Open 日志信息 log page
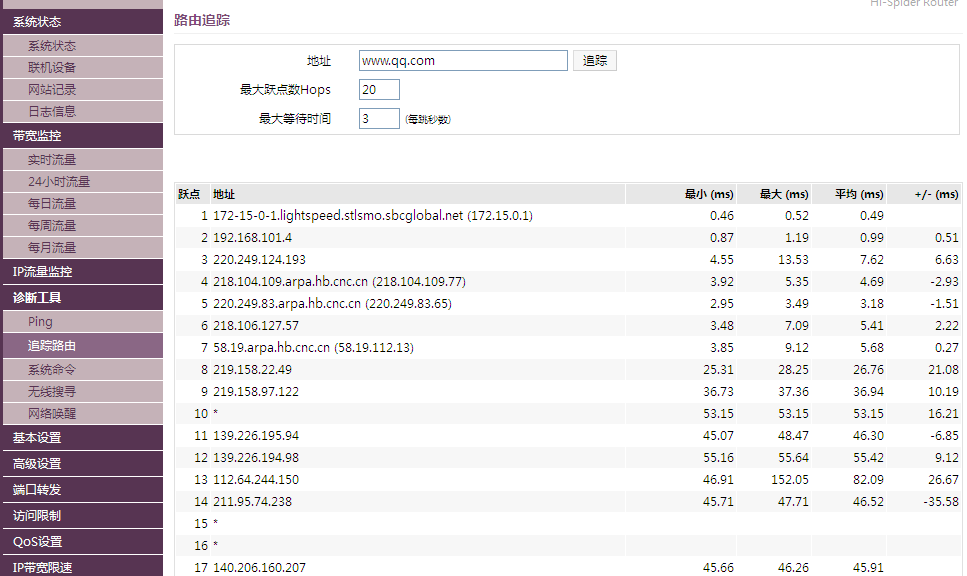 pos(52,112)
